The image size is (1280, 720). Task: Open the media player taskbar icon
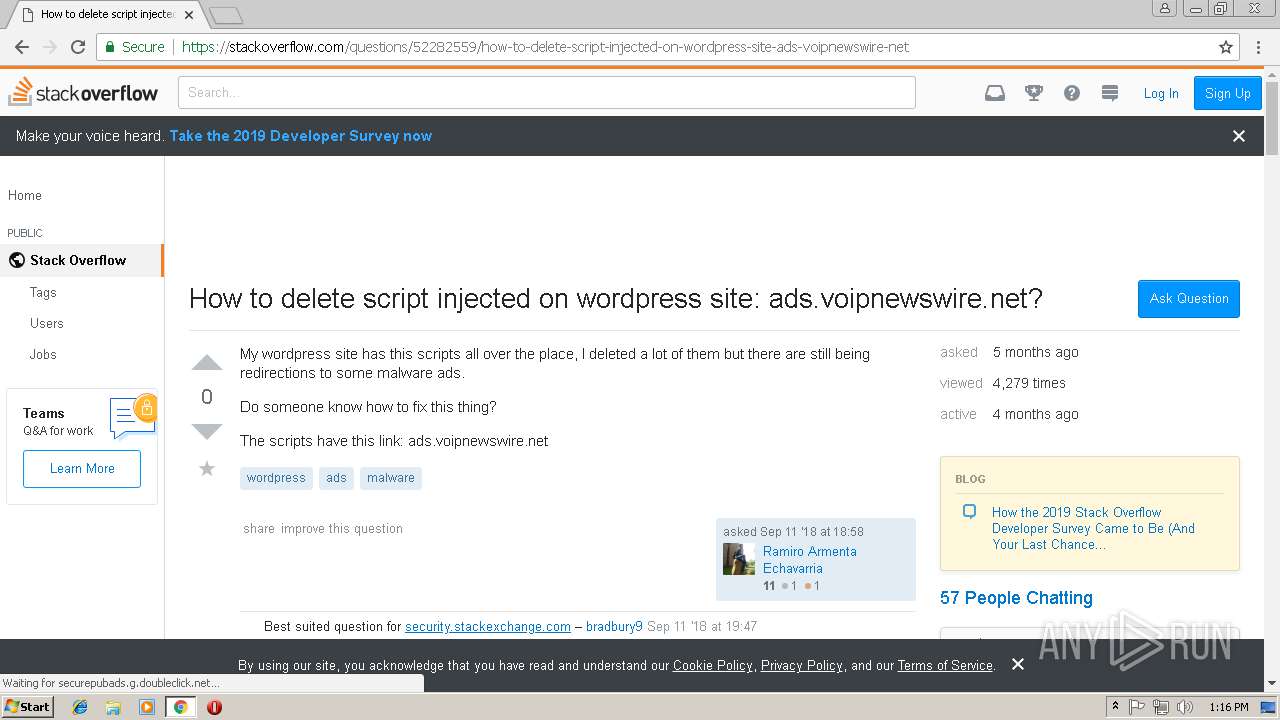(x=147, y=707)
